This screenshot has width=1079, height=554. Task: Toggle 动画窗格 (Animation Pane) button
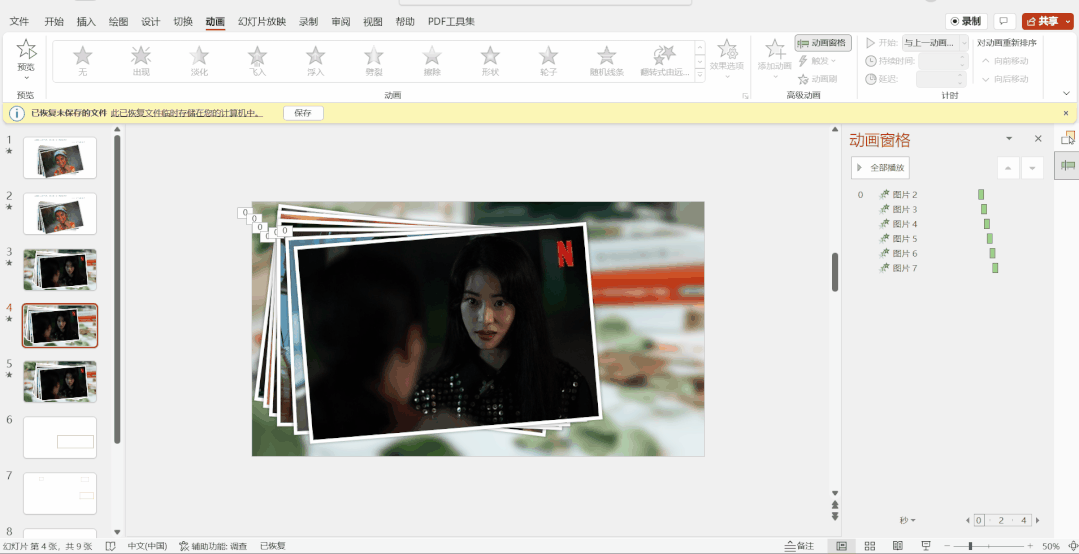[823, 43]
